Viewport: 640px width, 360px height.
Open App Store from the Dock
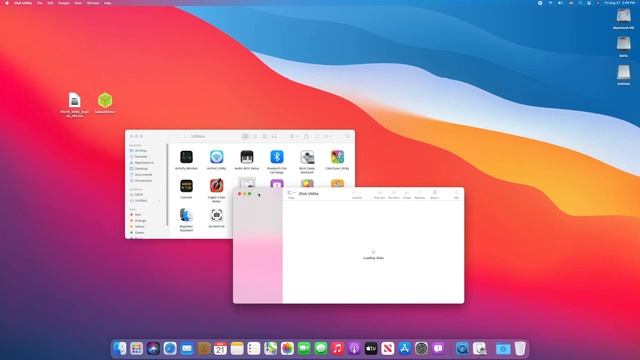pos(404,348)
